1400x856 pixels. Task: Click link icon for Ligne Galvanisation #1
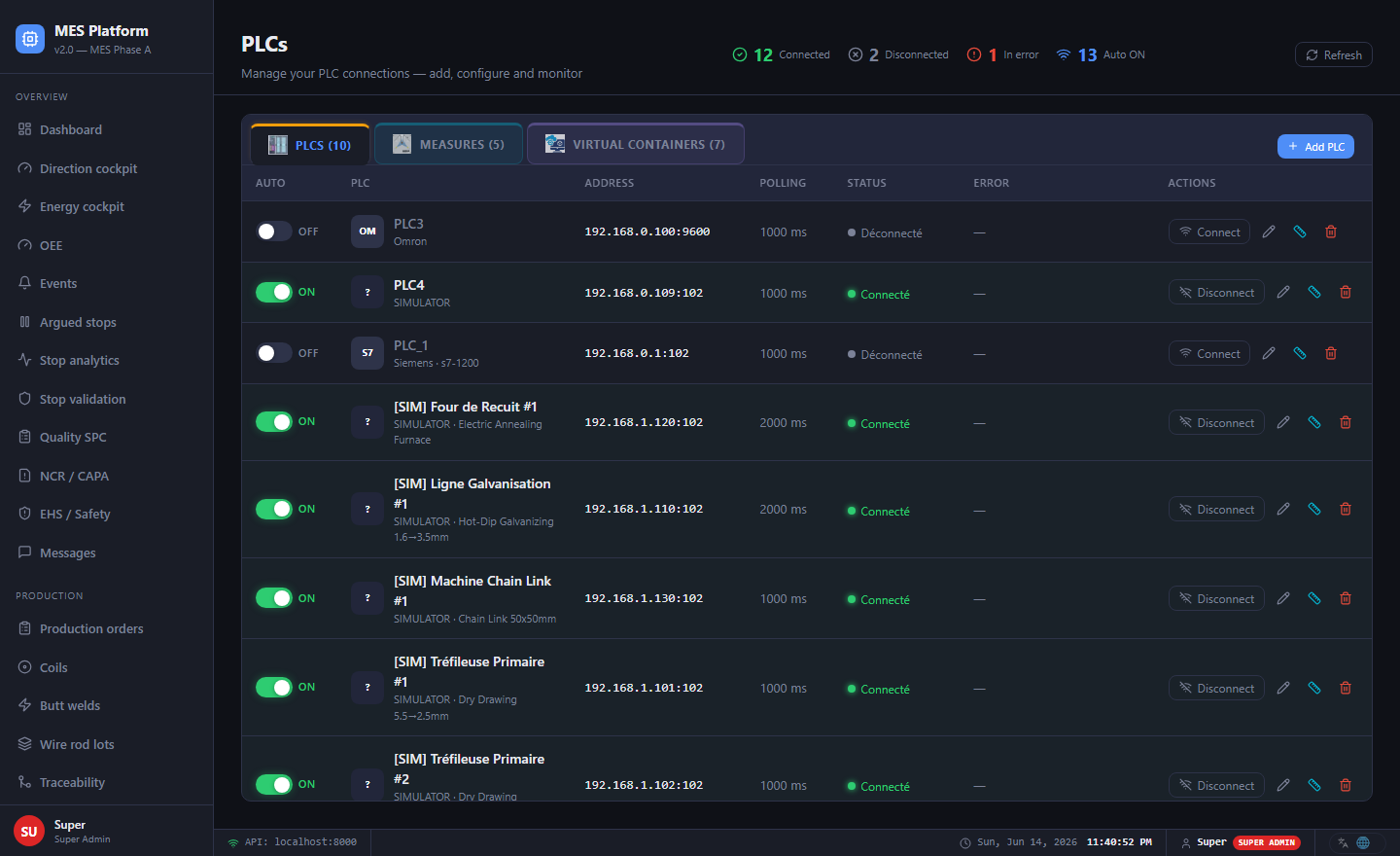pos(1314,509)
